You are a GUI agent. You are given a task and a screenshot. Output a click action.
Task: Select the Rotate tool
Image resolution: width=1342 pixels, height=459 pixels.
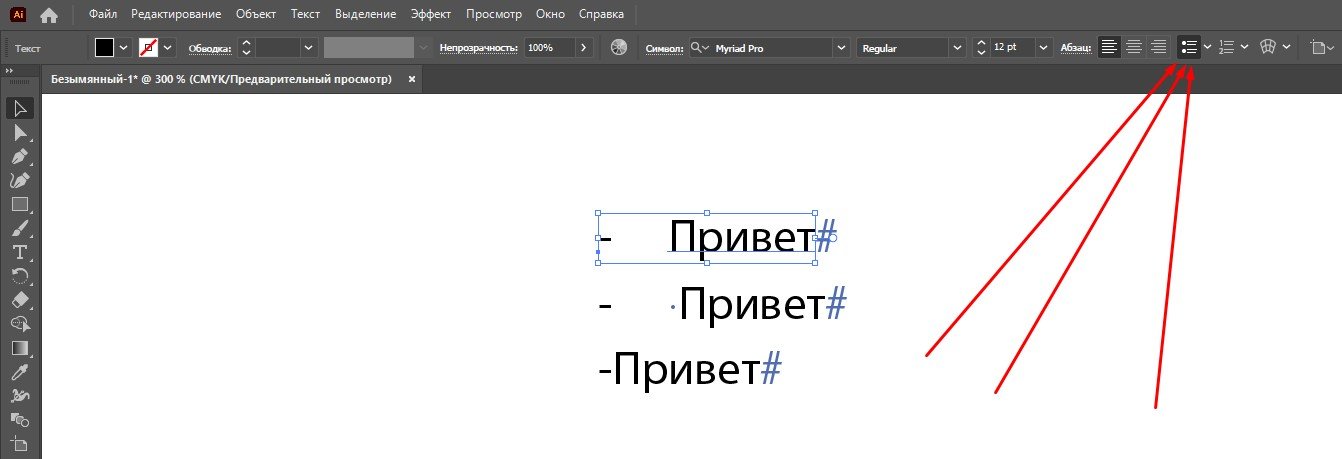click(x=19, y=276)
